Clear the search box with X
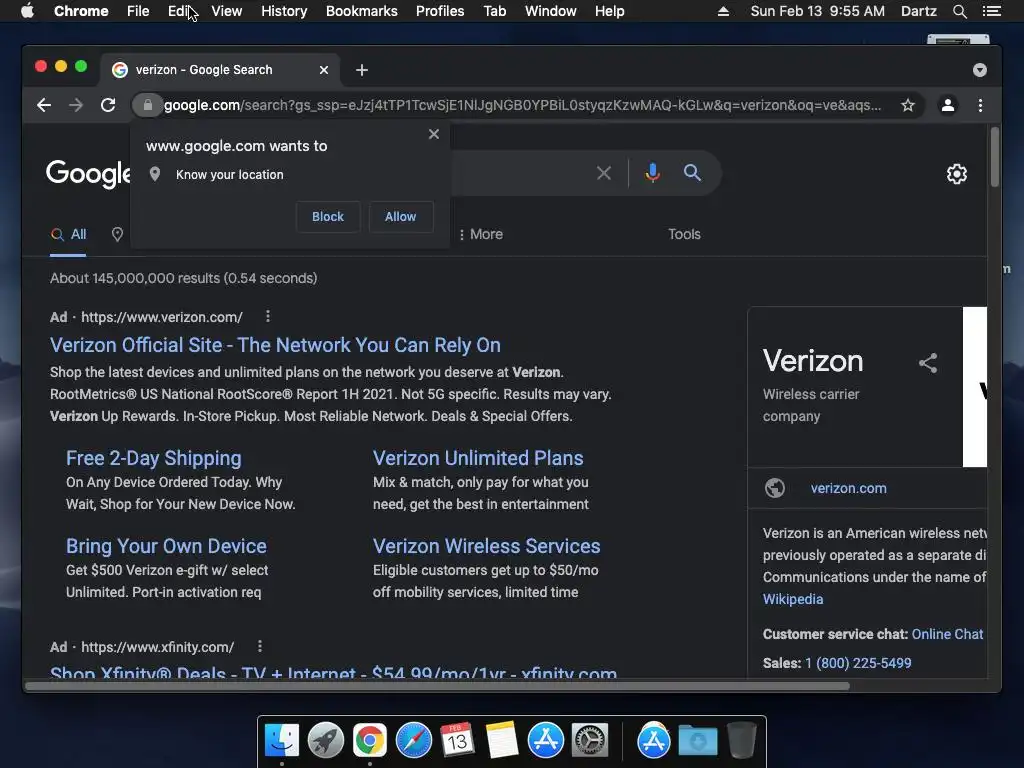The width and height of the screenshot is (1024, 768). point(604,173)
